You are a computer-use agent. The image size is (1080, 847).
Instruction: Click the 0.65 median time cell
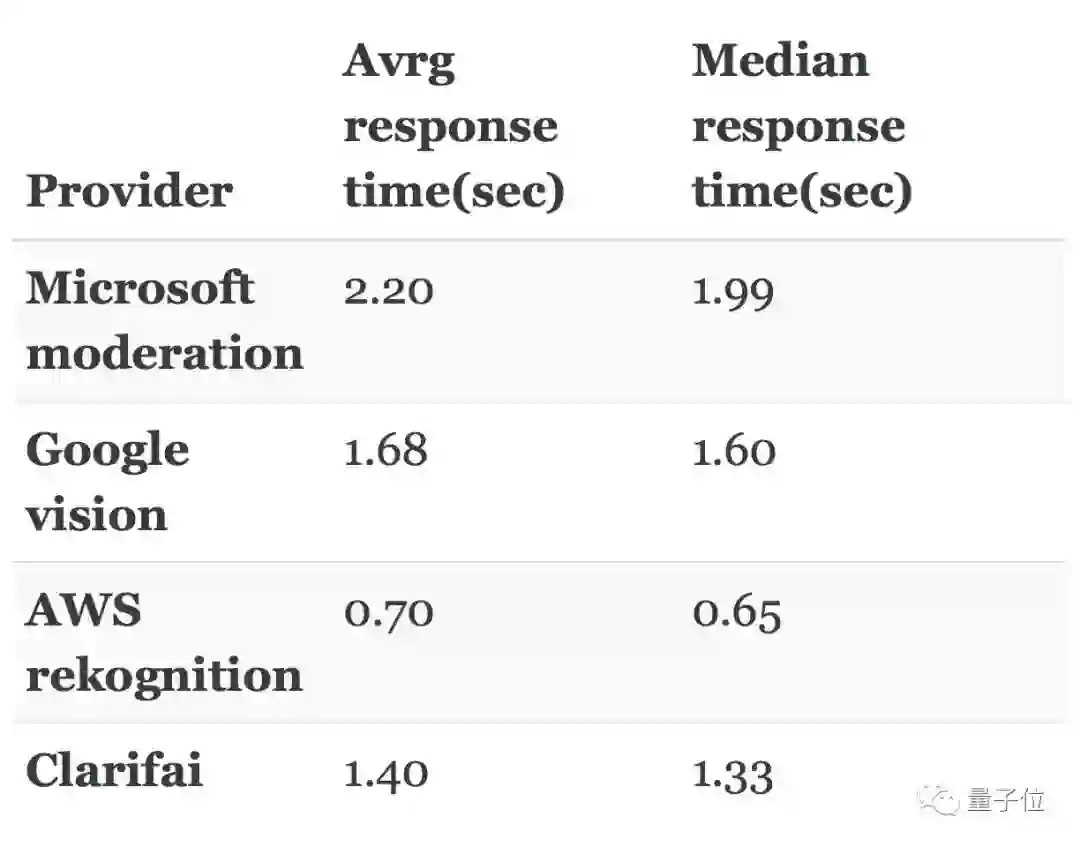point(736,612)
